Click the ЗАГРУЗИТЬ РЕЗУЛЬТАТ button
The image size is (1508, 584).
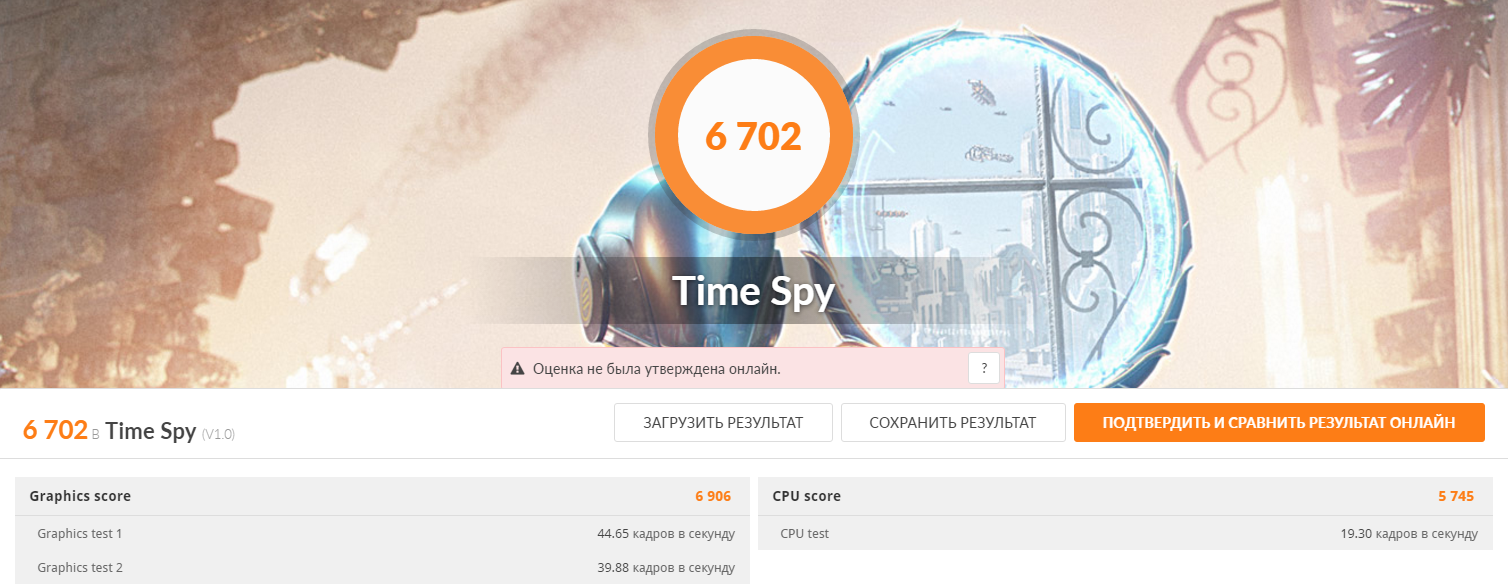[x=723, y=423]
